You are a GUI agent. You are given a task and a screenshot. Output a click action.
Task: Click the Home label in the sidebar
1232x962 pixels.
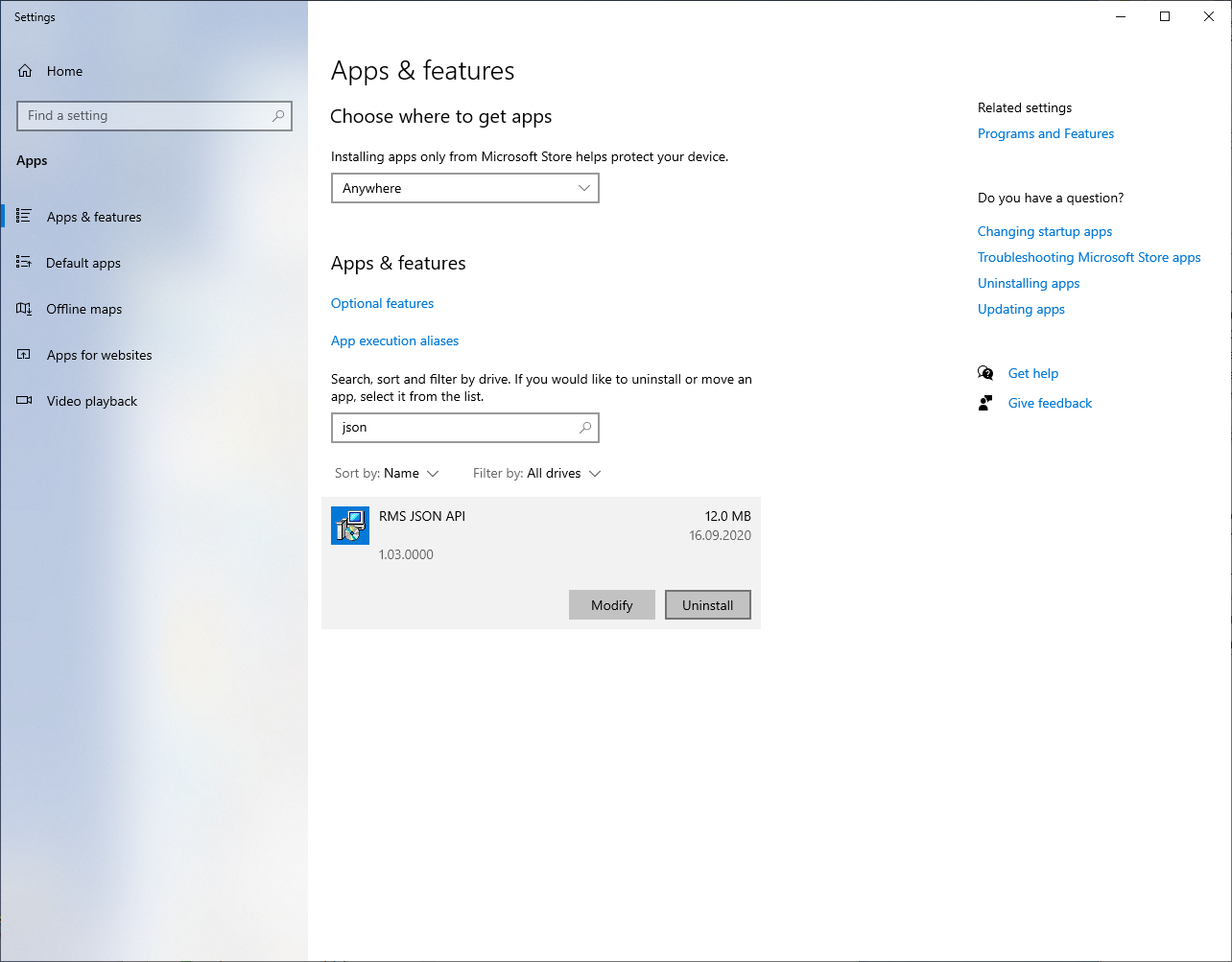click(64, 71)
